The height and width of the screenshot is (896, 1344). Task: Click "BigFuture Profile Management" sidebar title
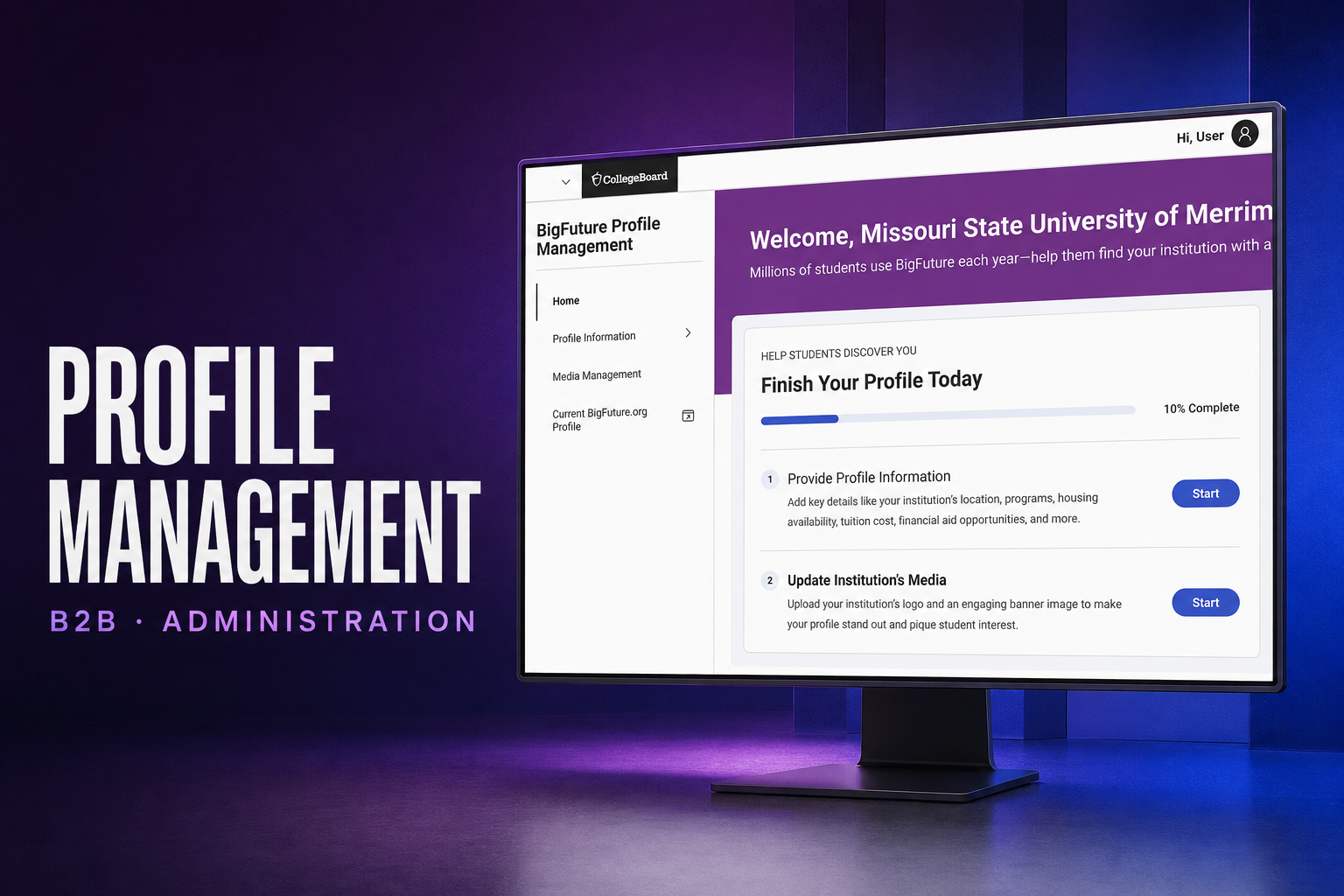coord(598,236)
